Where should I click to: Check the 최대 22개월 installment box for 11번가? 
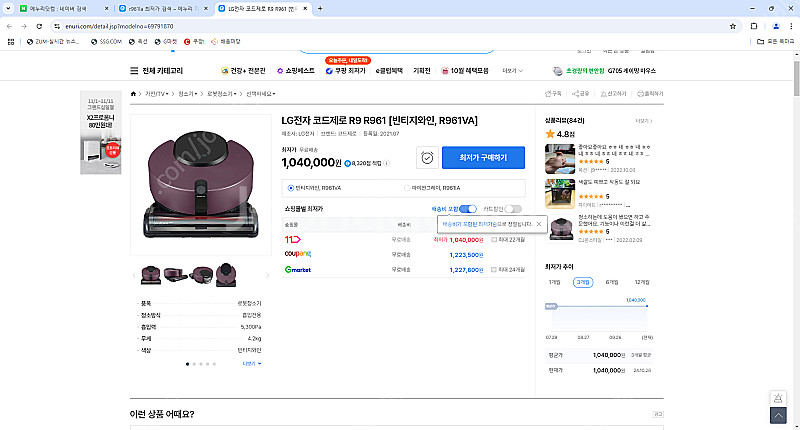[x=494, y=240]
